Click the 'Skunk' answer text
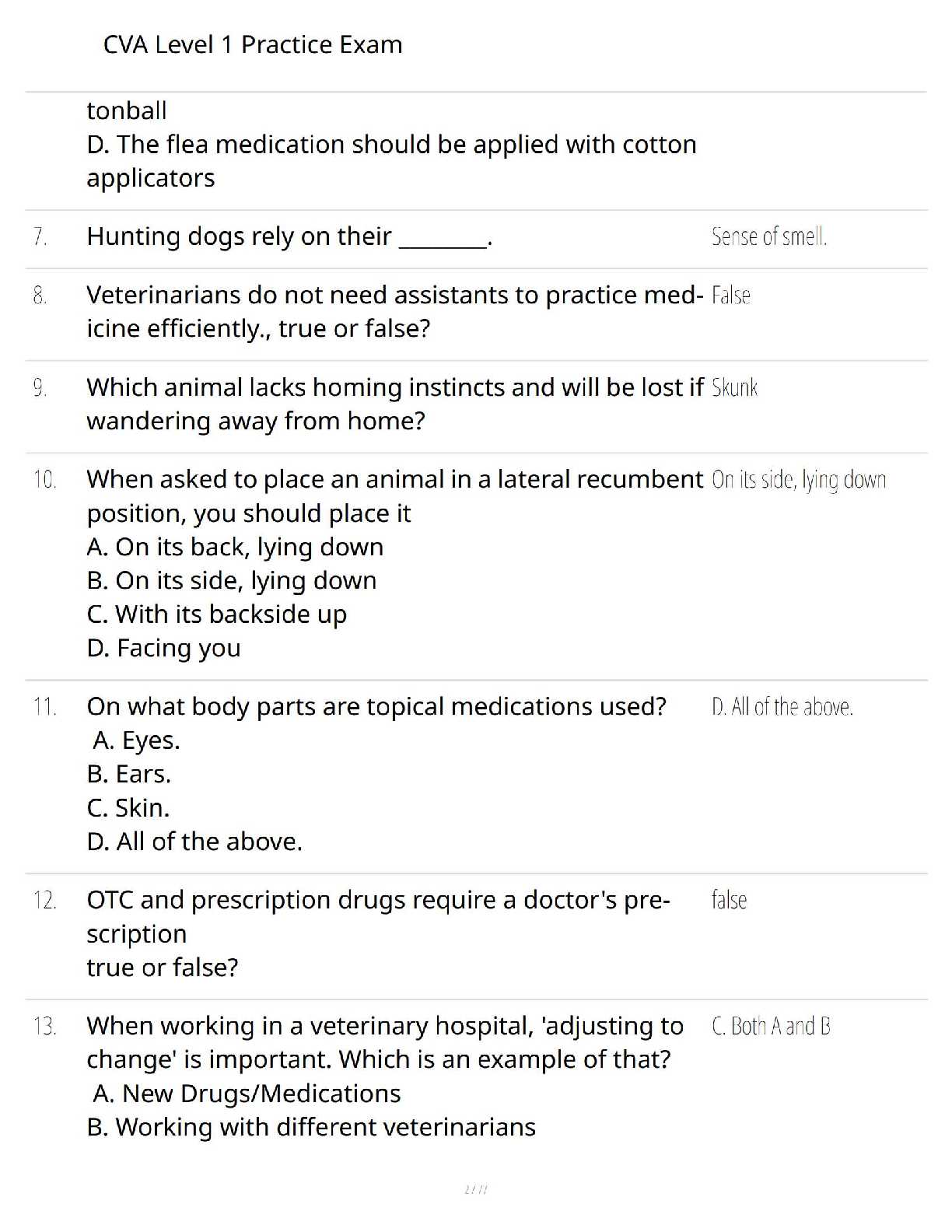 734,387
